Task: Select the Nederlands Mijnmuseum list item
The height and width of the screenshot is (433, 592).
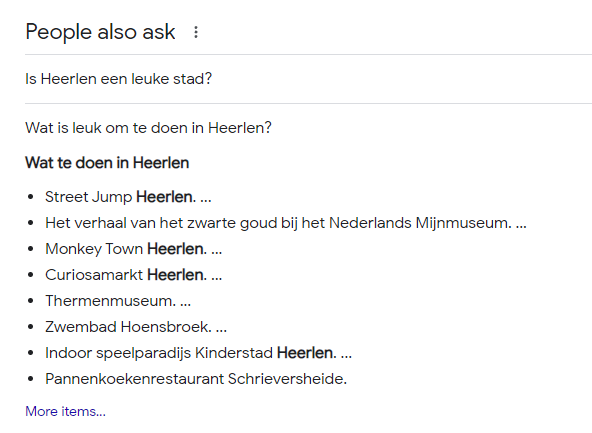Action: [x=285, y=223]
